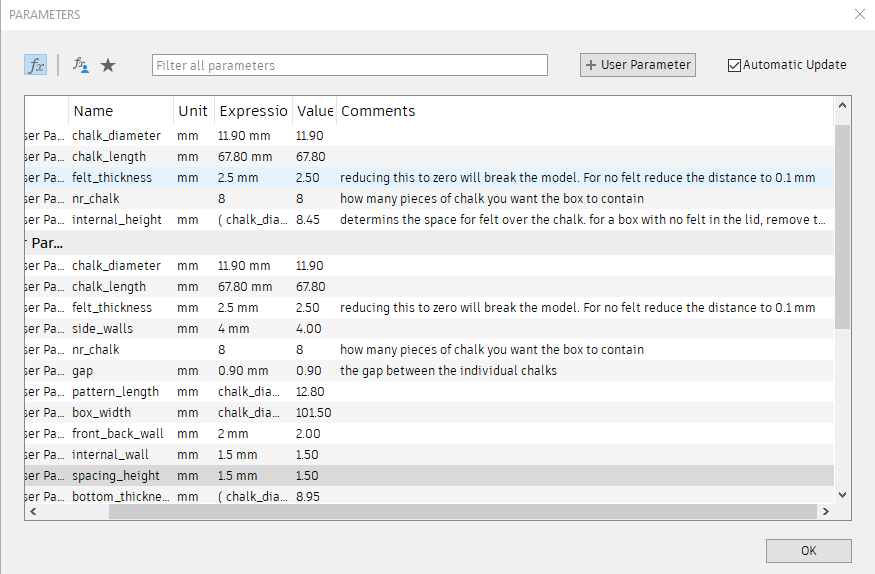Toggle the Automatic Update checkbox

pyautogui.click(x=734, y=65)
